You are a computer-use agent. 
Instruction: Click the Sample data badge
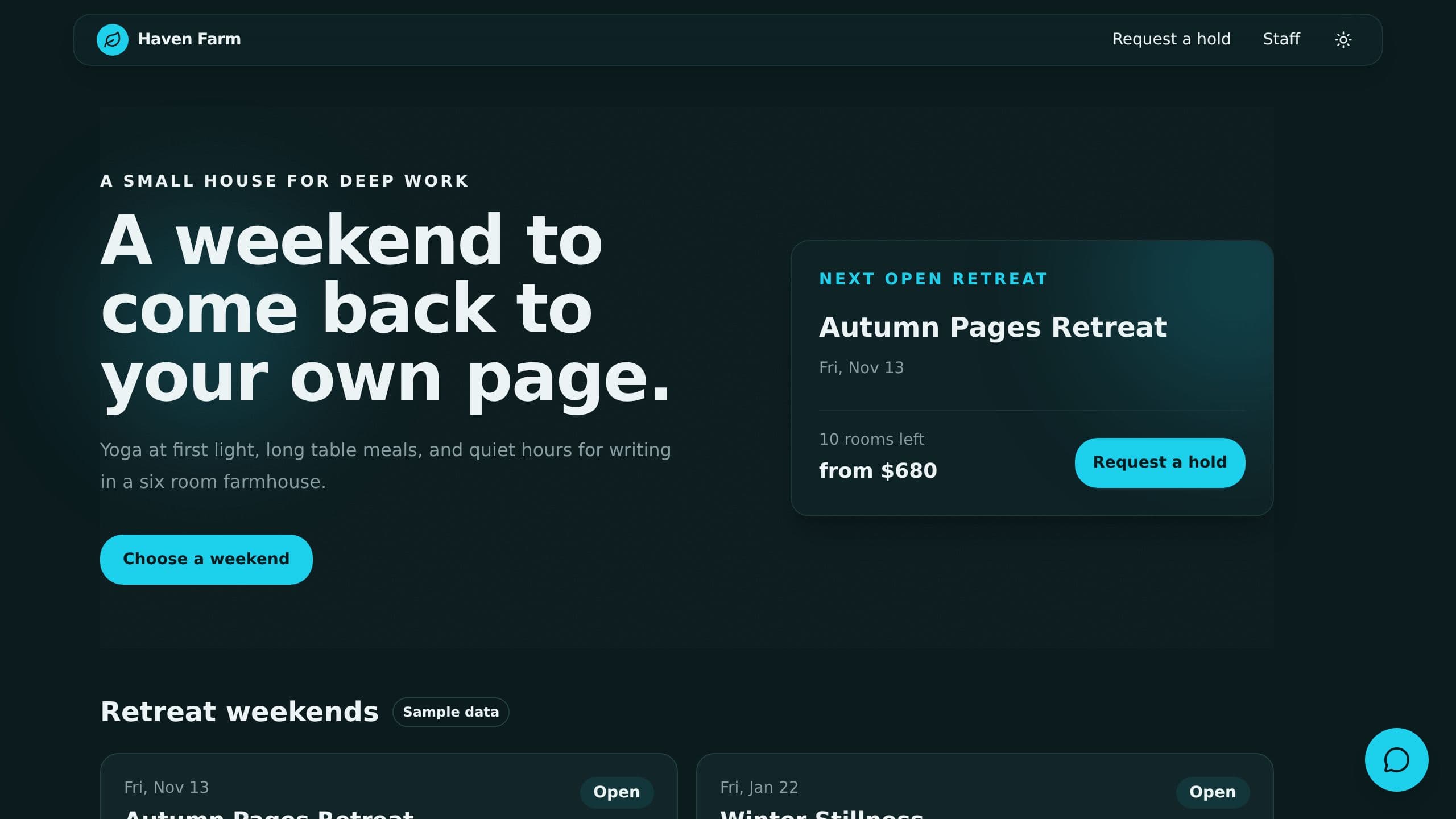point(450,712)
